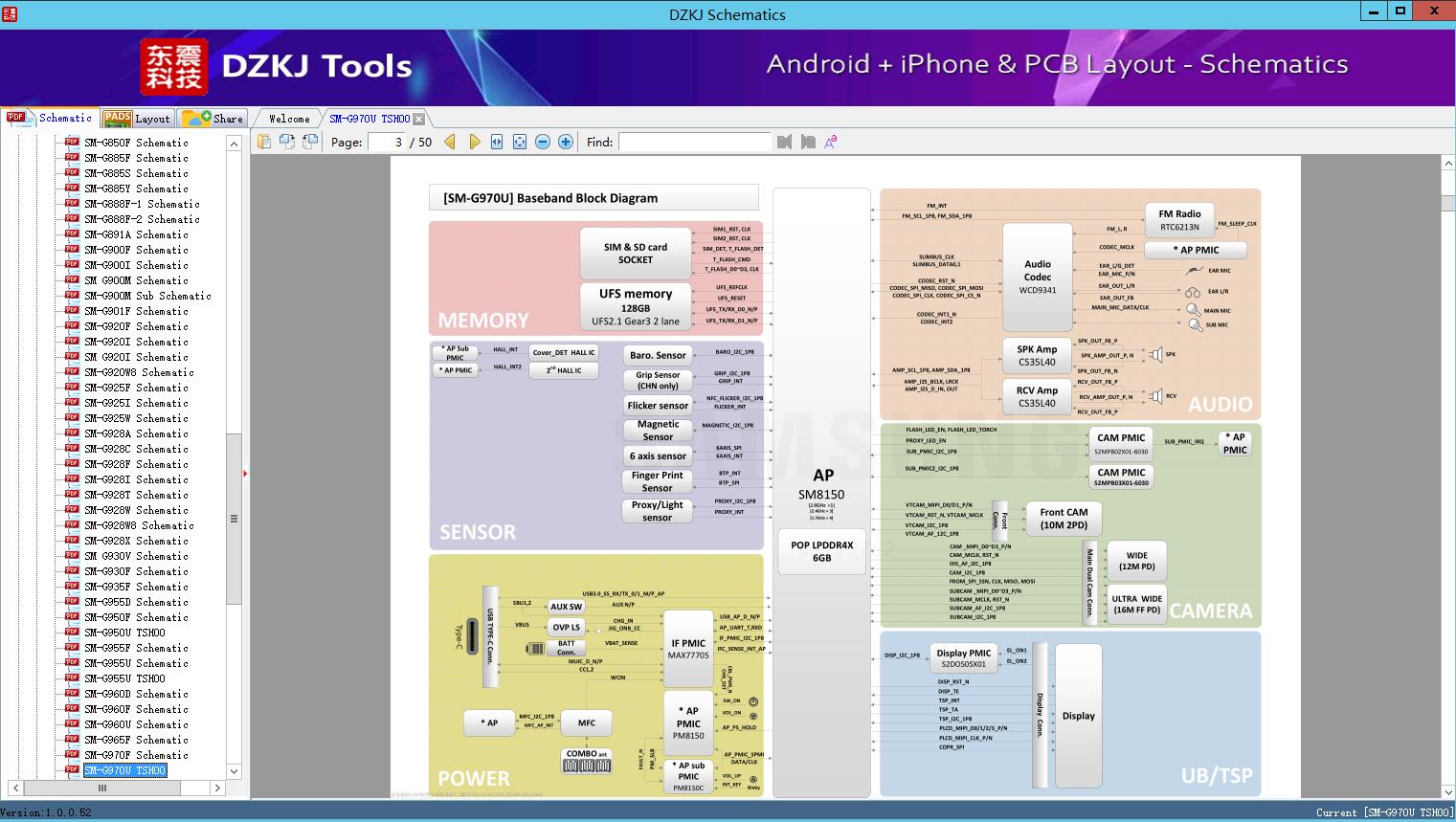Find previous match icon
Screen dimensions: 1456x822
[785, 142]
